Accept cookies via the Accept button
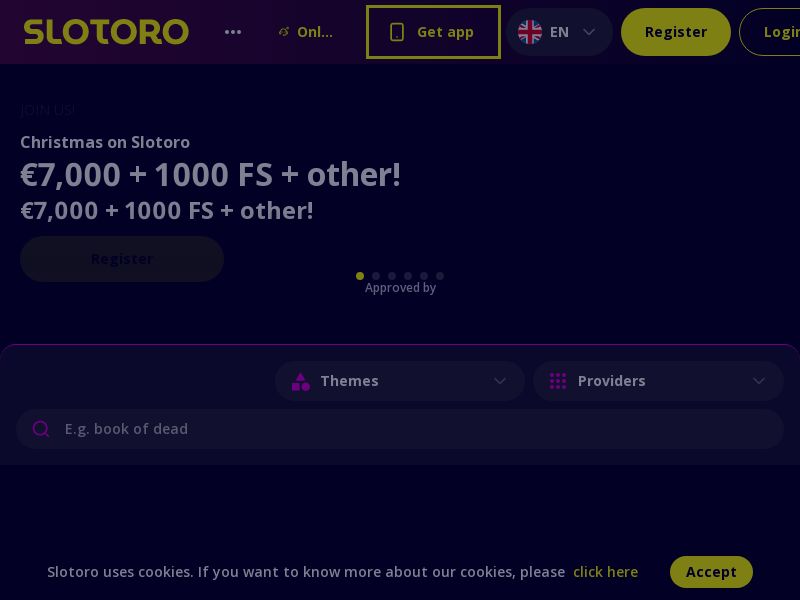800x600 pixels. (x=711, y=572)
